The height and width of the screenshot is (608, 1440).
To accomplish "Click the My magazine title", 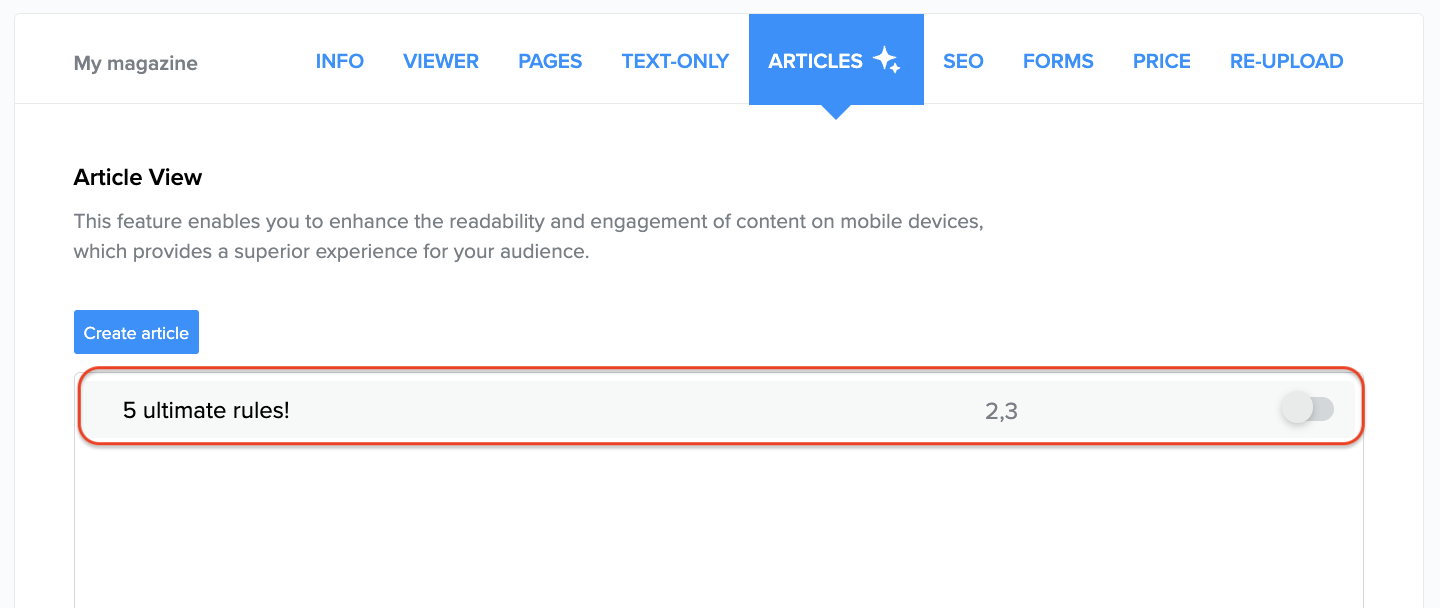I will point(135,63).
